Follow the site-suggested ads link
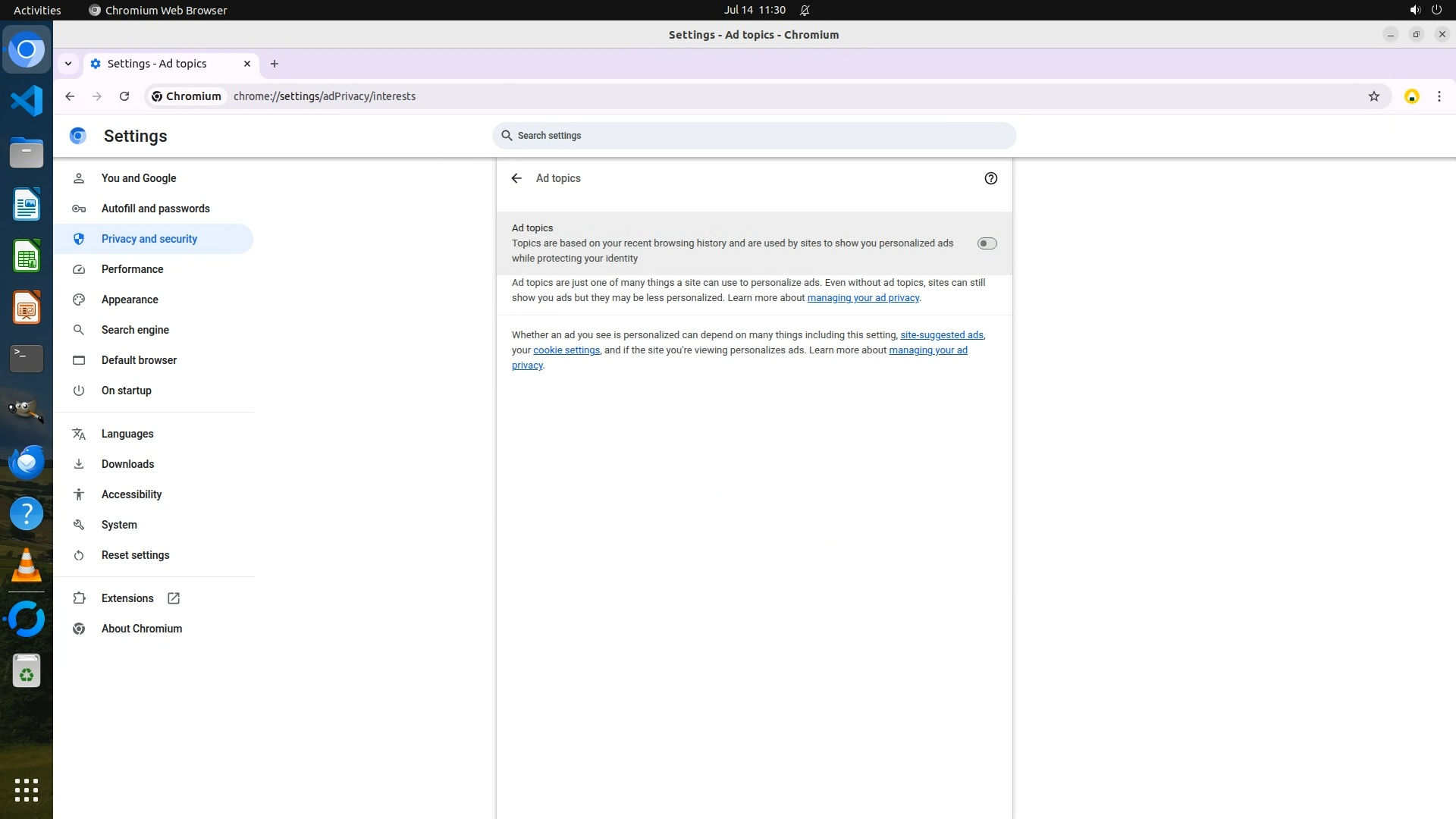This screenshot has height=819, width=1456. point(941,335)
